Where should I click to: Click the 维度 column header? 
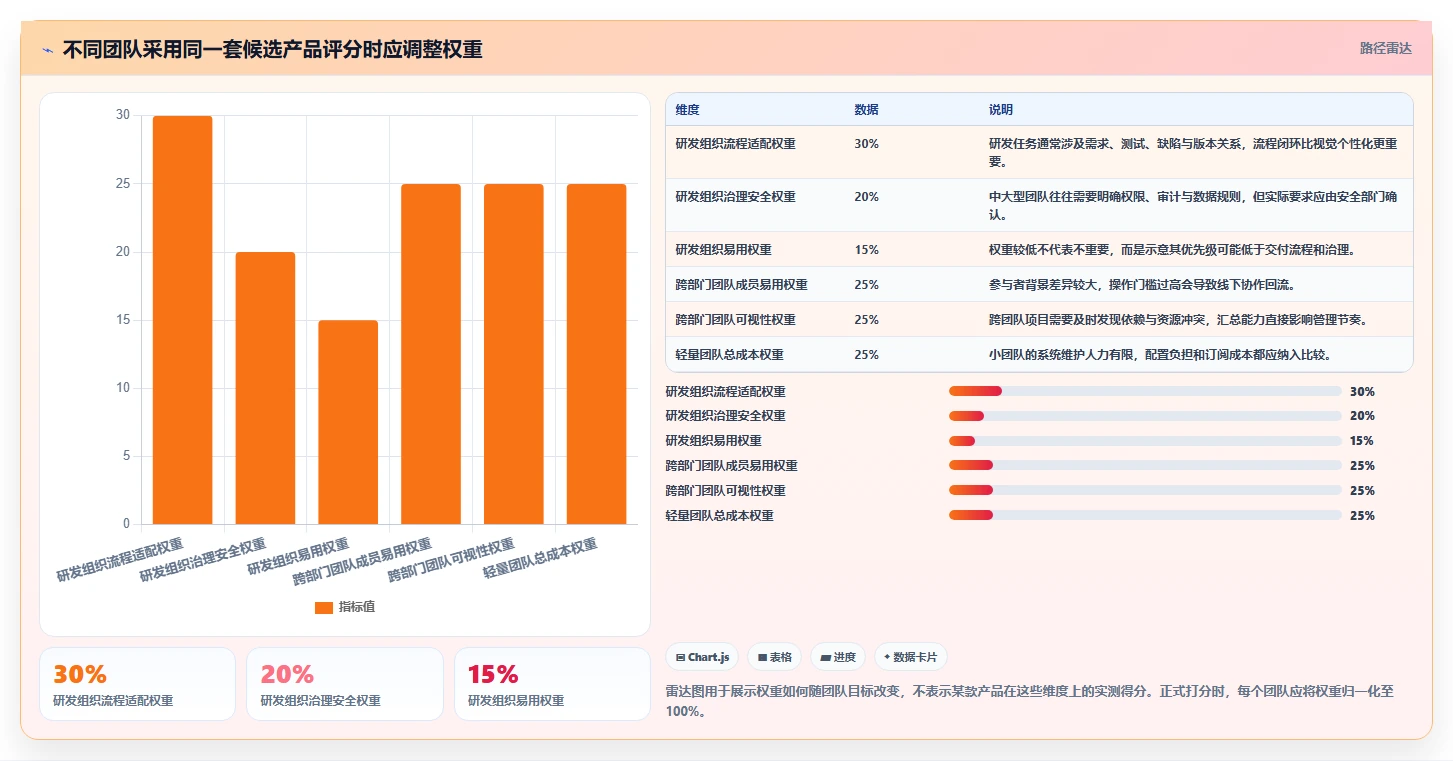pyautogui.click(x=688, y=110)
